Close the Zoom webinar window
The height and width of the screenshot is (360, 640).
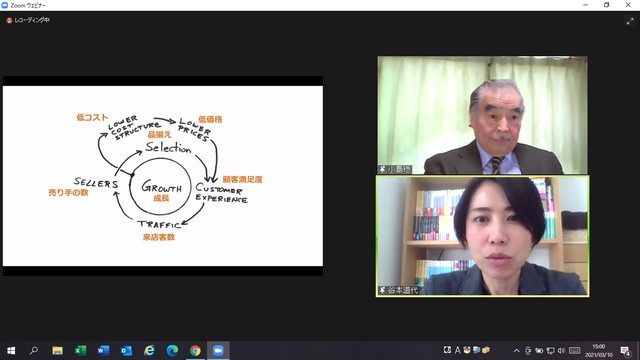coord(628,5)
